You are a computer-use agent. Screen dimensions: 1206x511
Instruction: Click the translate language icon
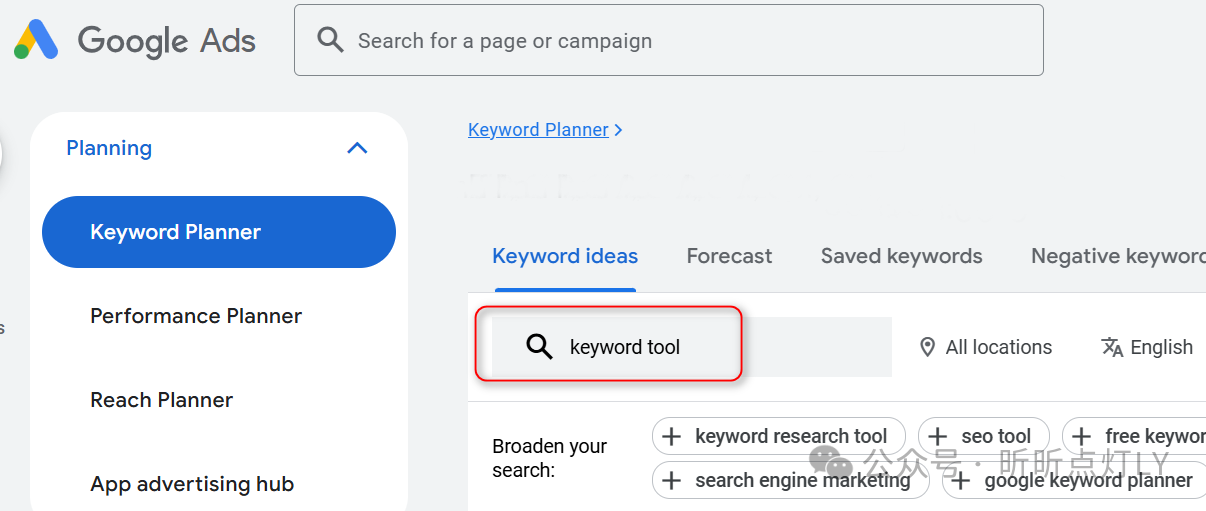(x=1112, y=347)
